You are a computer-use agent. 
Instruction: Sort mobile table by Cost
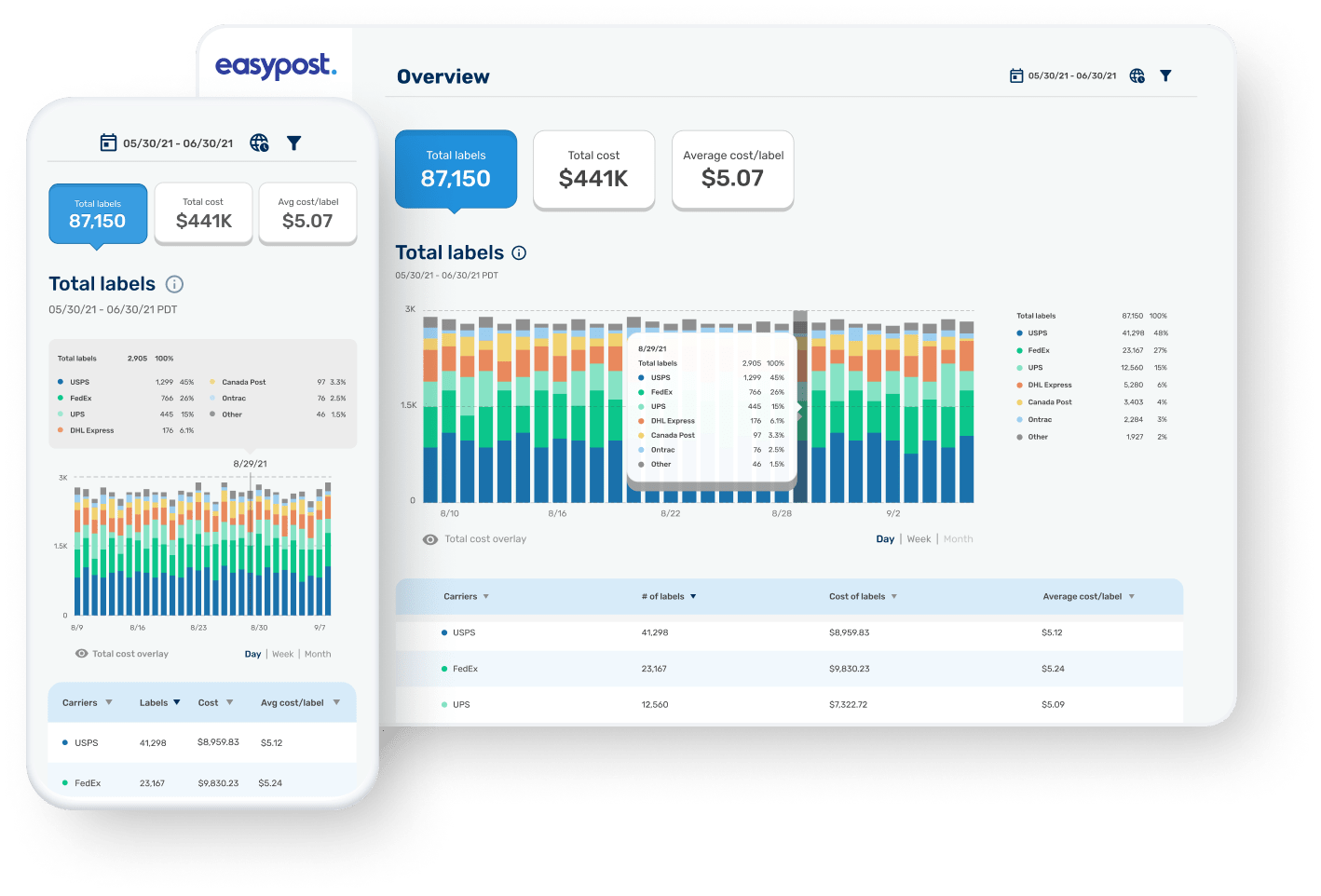[x=215, y=703]
